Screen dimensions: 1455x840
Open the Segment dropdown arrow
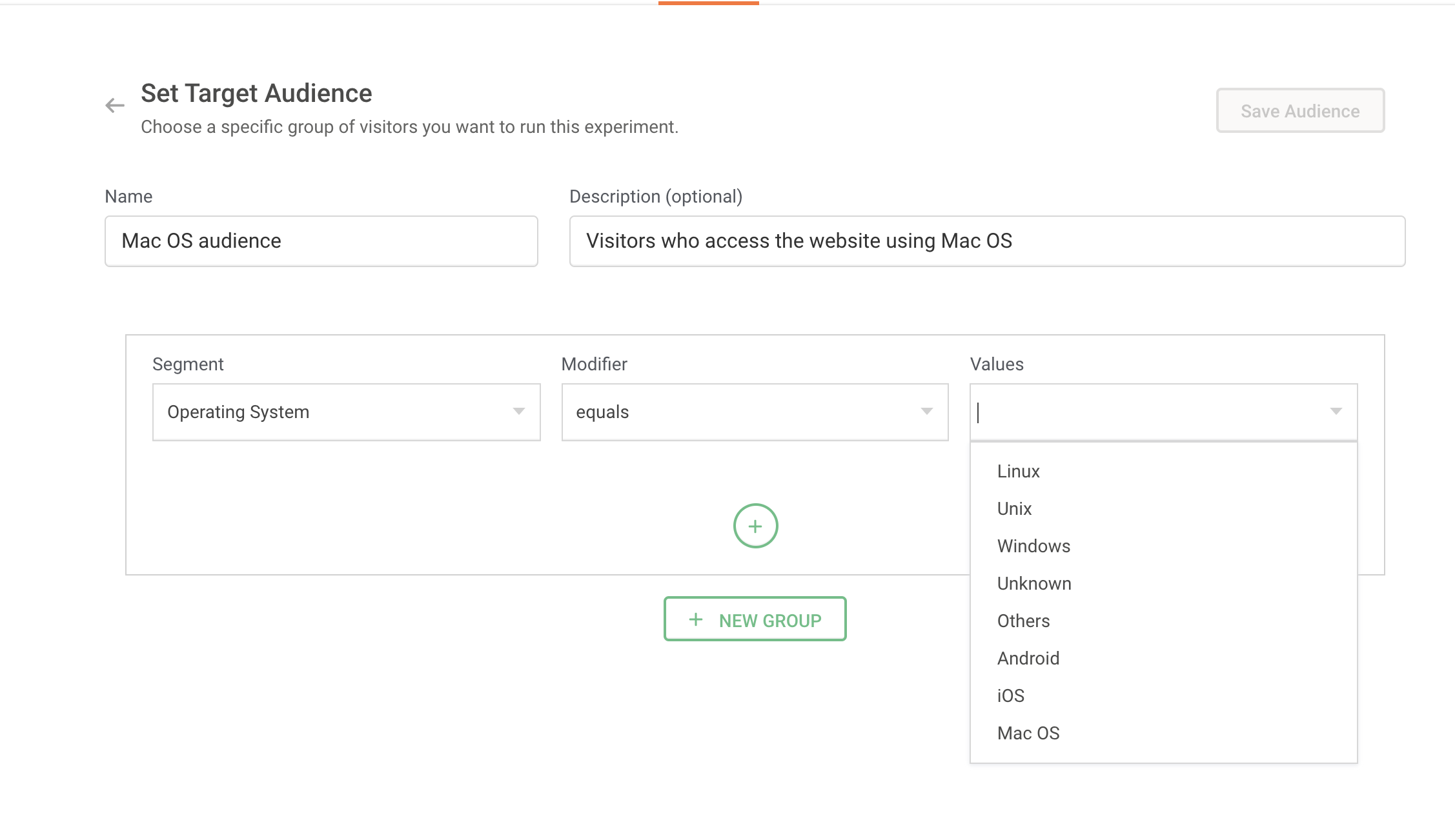coord(518,412)
